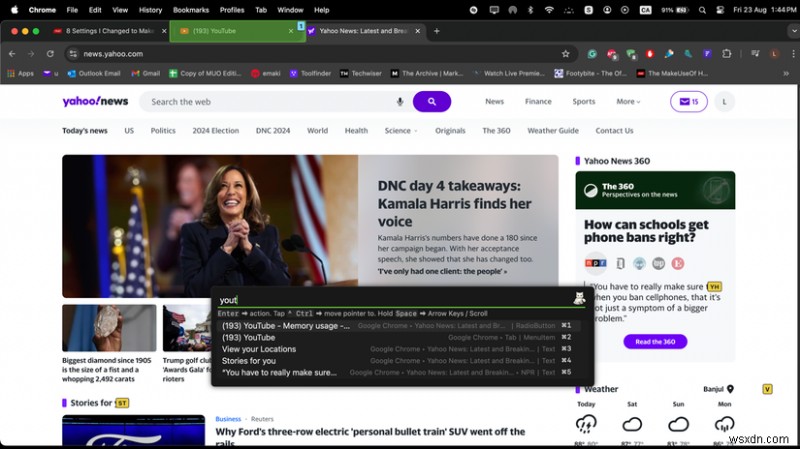Reload the current page
The image size is (800, 449).
coord(50,54)
